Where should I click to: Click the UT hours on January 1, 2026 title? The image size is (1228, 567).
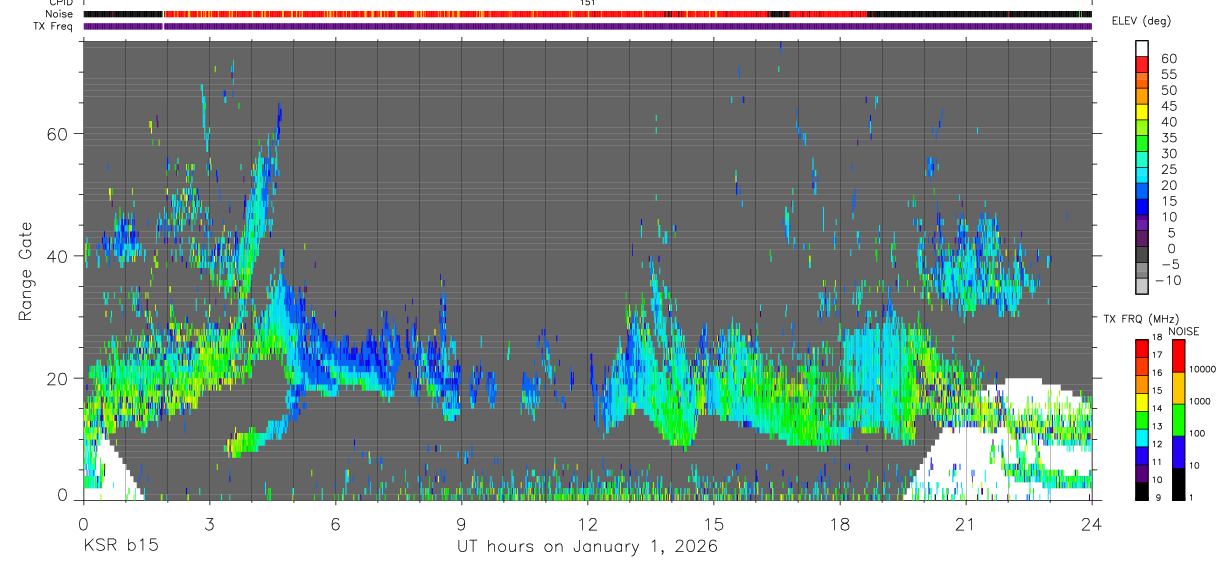point(587,546)
